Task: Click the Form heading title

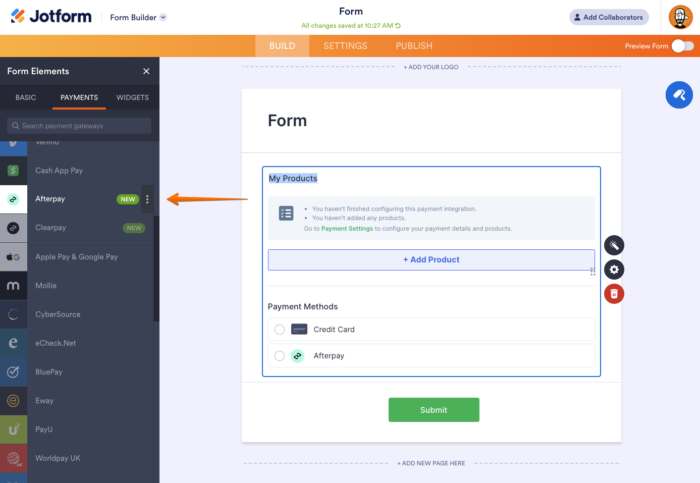Action: click(x=287, y=121)
